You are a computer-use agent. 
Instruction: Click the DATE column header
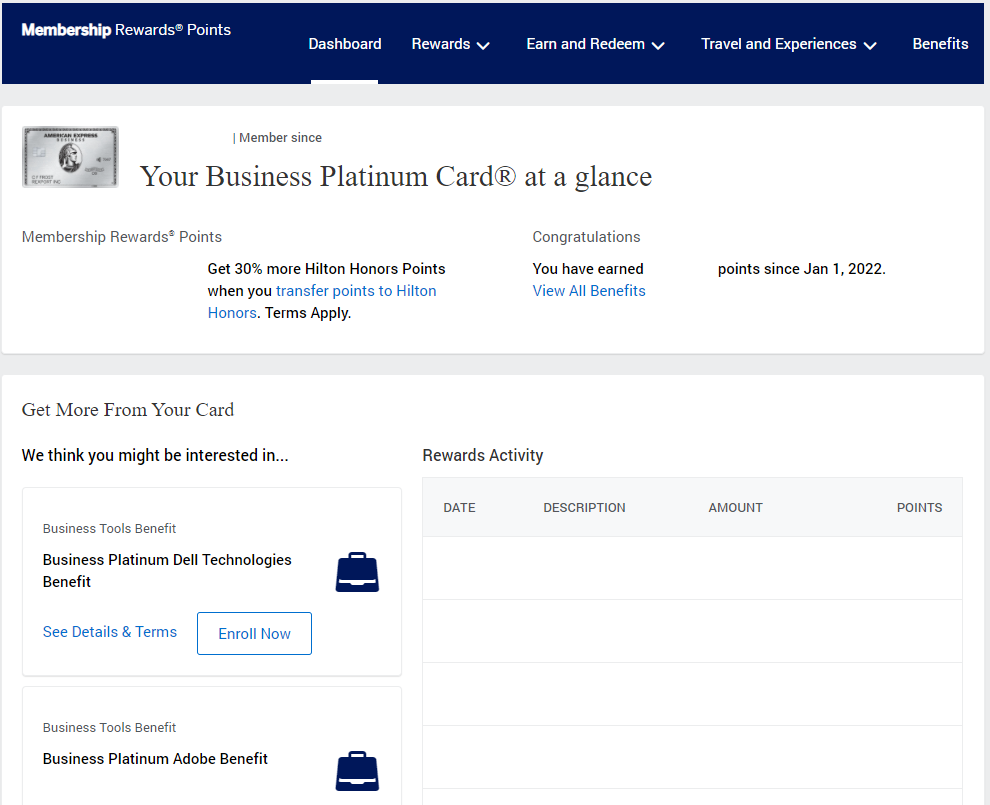tap(459, 508)
